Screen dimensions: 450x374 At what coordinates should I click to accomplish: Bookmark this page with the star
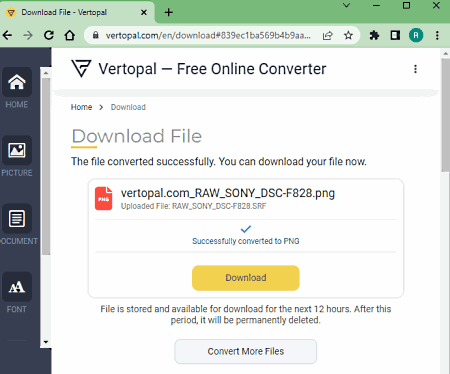[348, 35]
